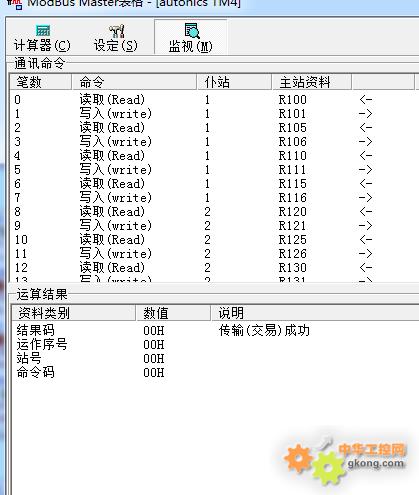This screenshot has height=495, width=419.
Task: Click the 设定(S) settings tools icon
Action: pyautogui.click(x=117, y=31)
